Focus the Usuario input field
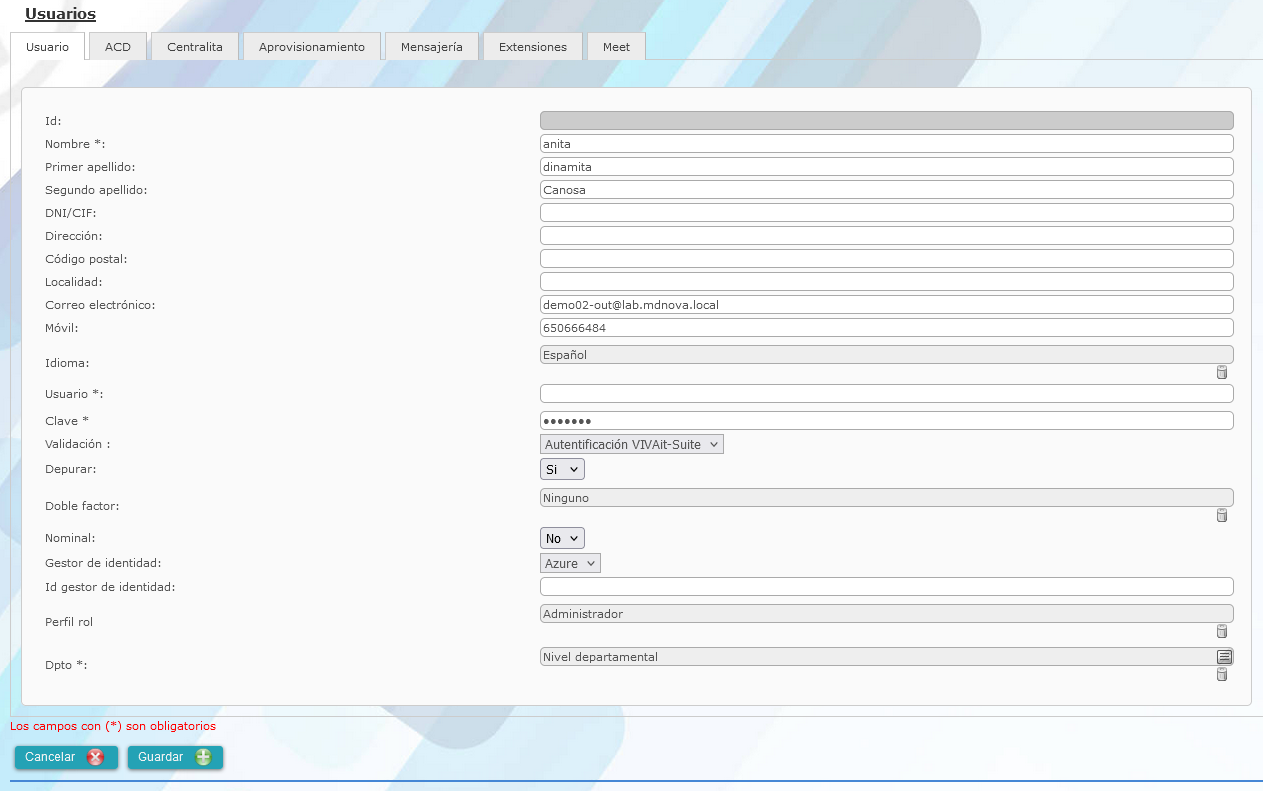Image resolution: width=1263 pixels, height=791 pixels. pos(886,394)
